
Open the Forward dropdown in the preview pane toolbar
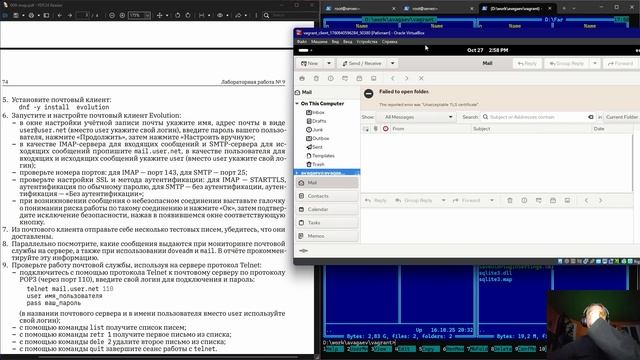click(x=492, y=200)
